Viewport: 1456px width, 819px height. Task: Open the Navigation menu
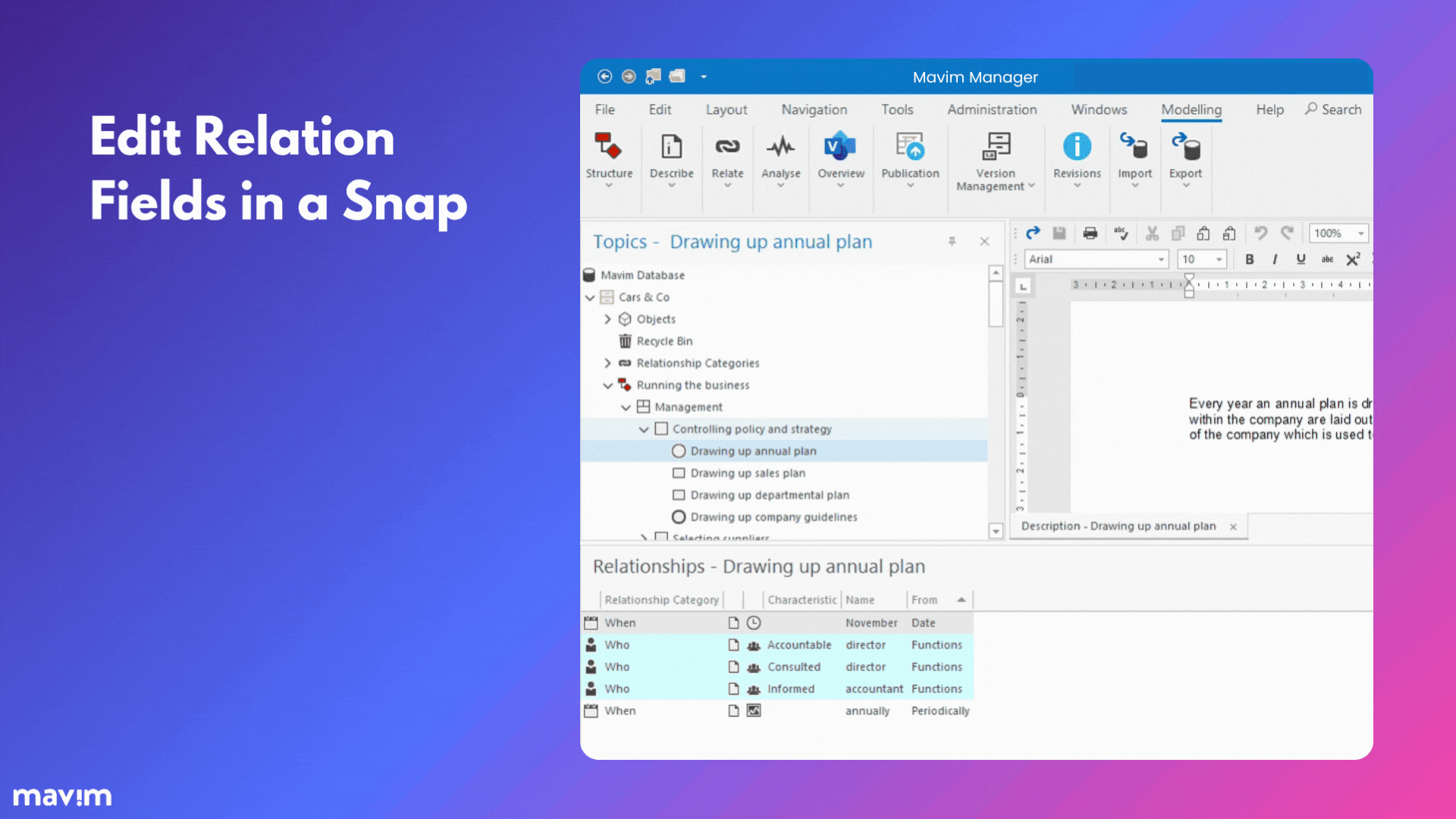point(814,109)
